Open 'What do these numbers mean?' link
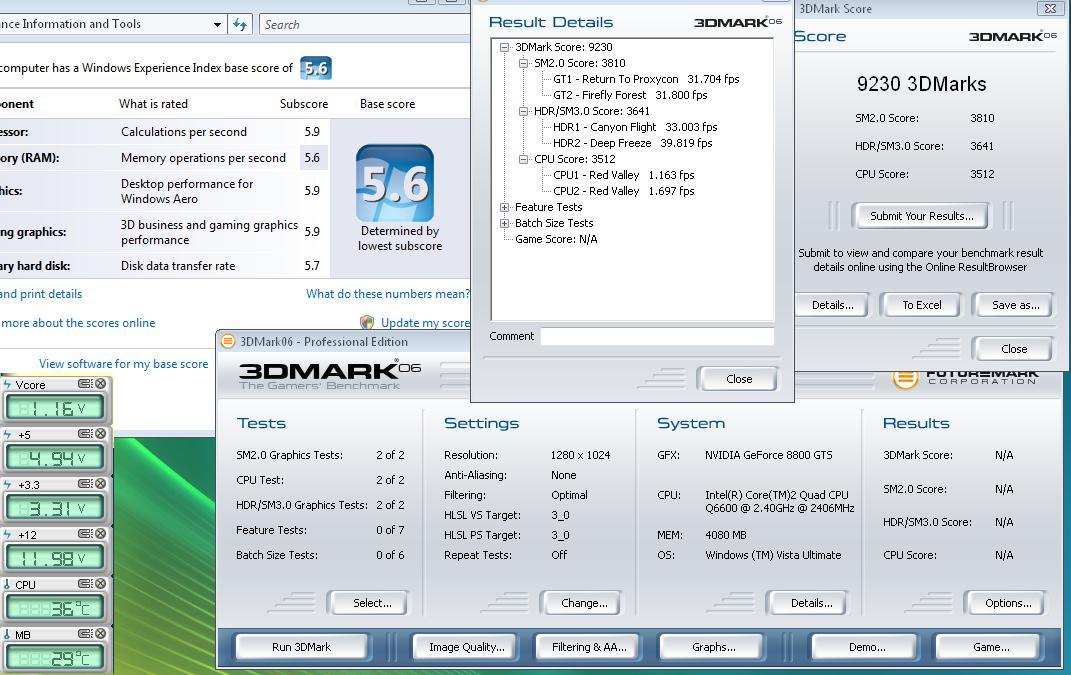Screen dimensions: 1071x675 click(x=387, y=294)
